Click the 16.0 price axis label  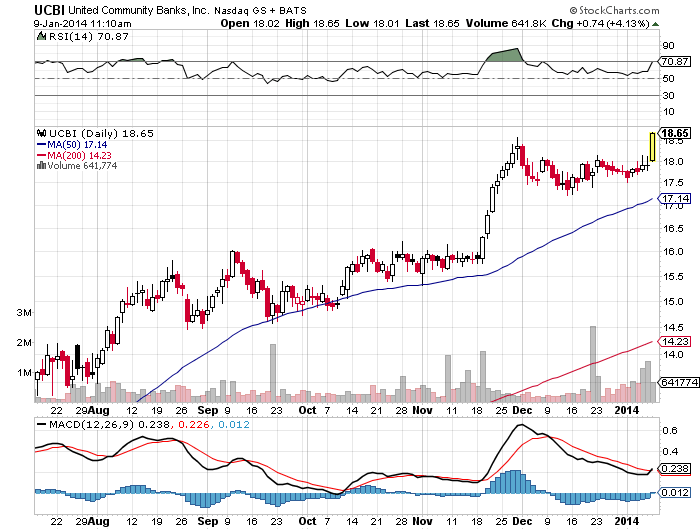coord(673,252)
